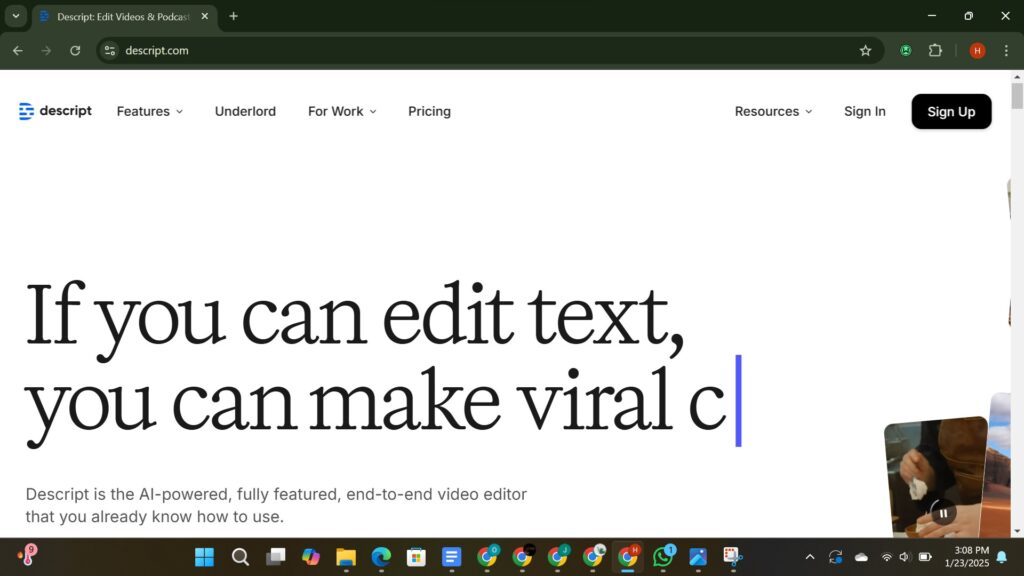Click the Sign In link

865,112
